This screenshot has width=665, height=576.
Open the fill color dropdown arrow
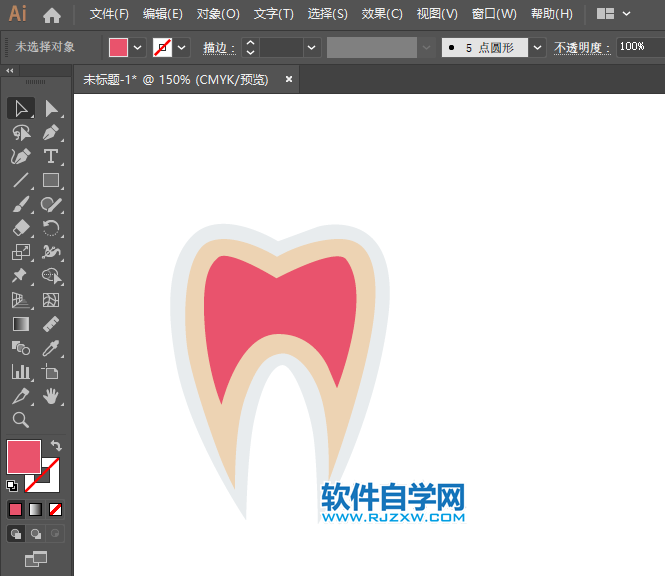[138, 47]
